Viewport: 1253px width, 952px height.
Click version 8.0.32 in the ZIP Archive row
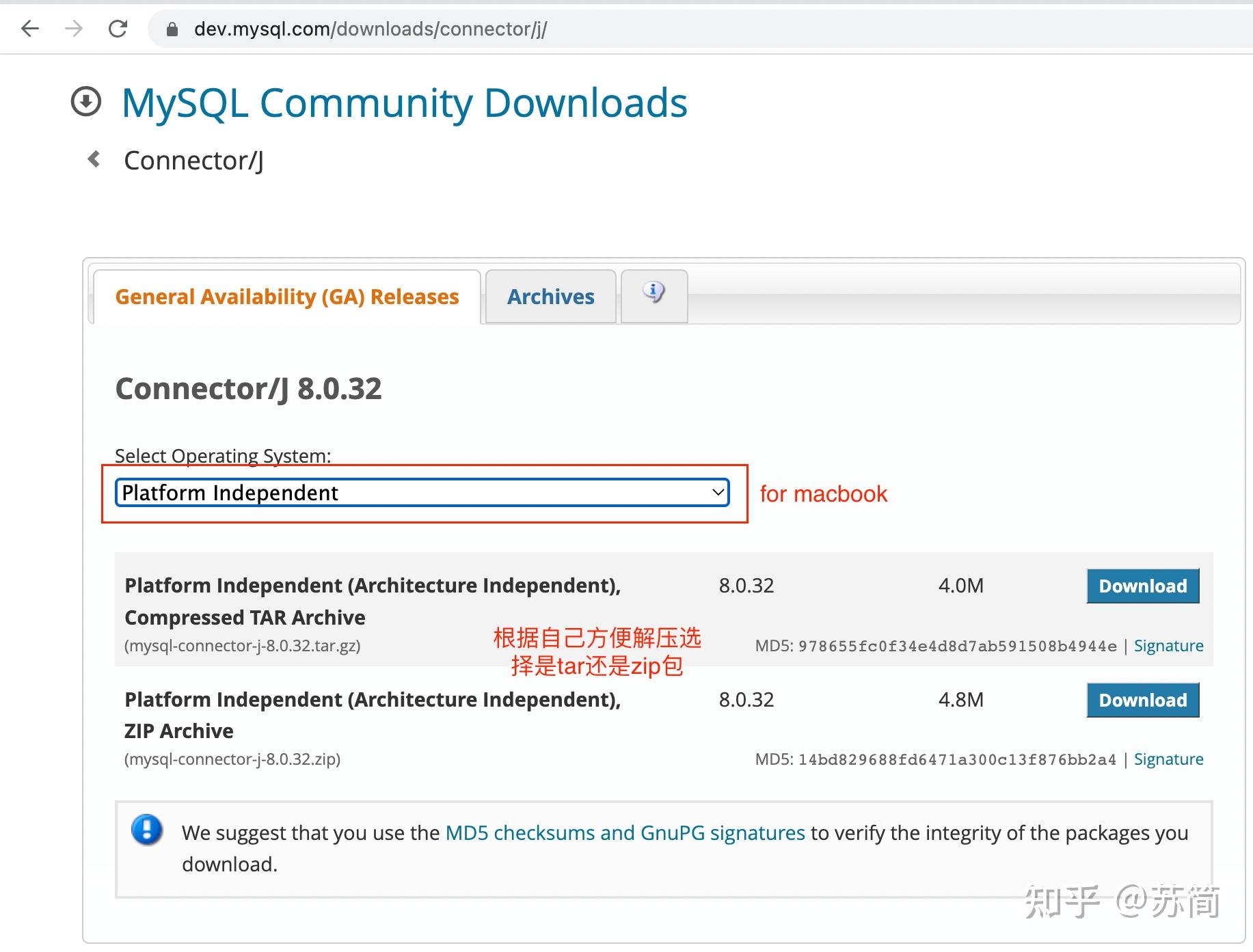746,700
